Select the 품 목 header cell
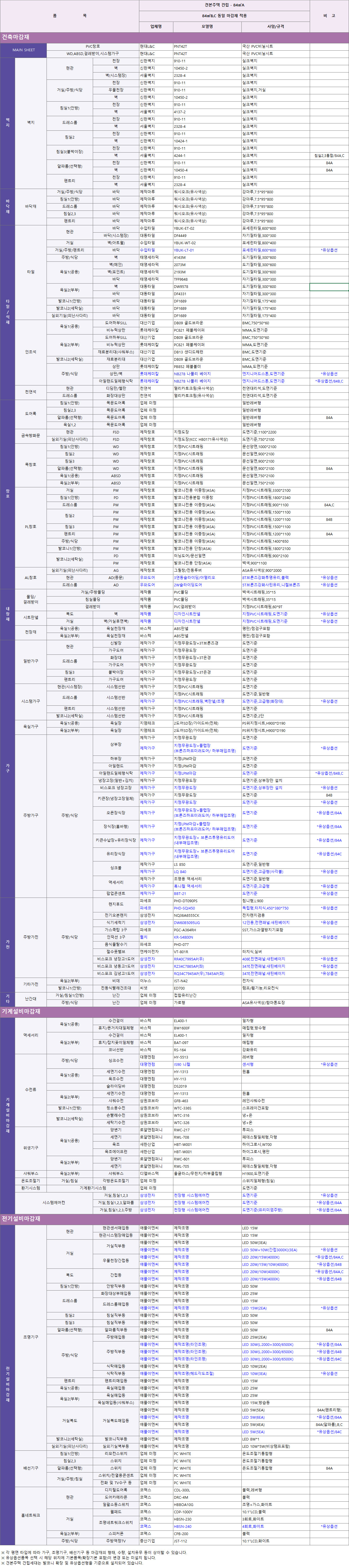 [69, 16]
